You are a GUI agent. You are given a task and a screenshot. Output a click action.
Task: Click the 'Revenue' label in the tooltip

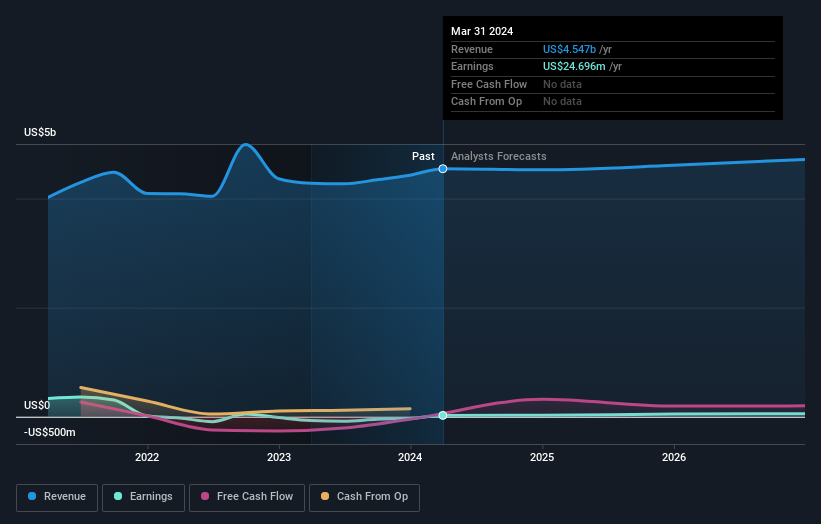pyautogui.click(x=472, y=49)
